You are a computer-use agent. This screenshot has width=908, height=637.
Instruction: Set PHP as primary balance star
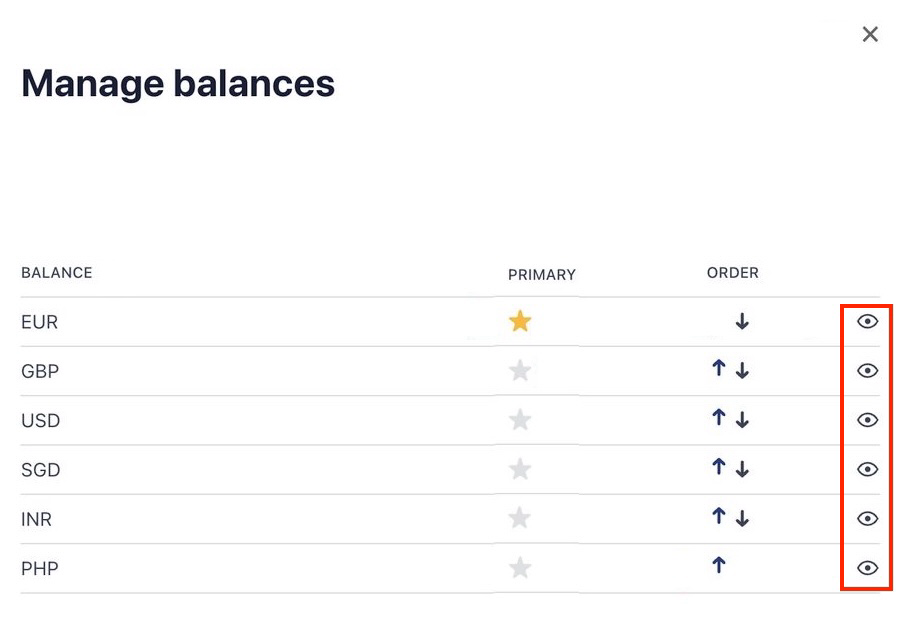point(520,568)
